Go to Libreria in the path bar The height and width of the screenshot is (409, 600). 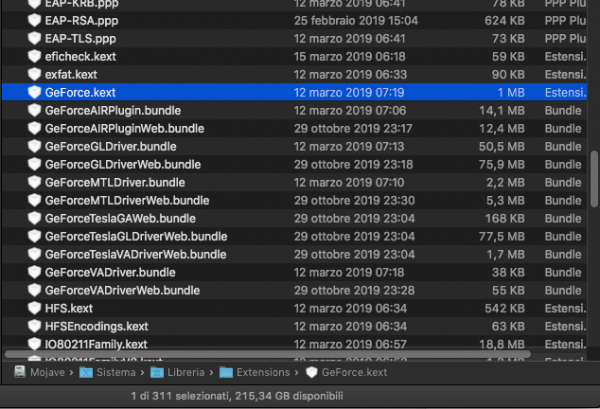[x=186, y=372]
